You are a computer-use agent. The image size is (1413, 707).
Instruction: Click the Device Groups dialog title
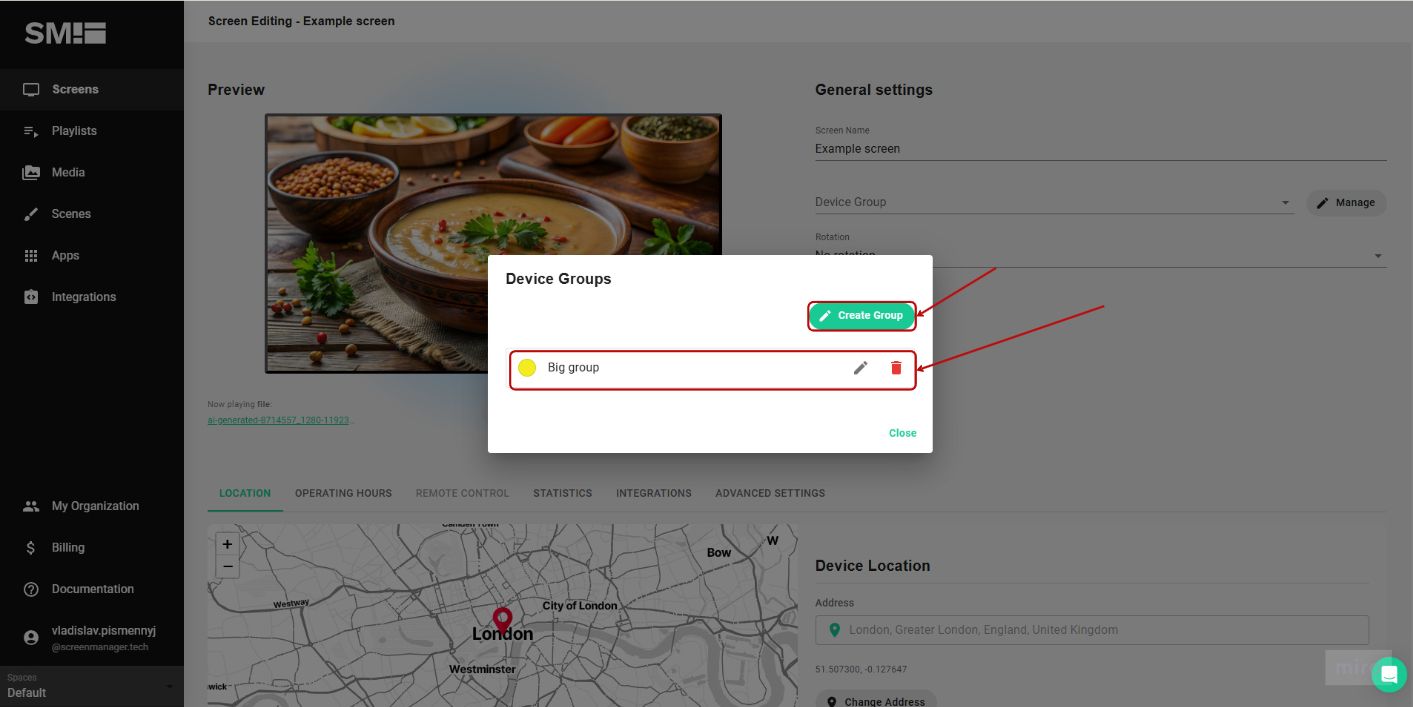click(x=558, y=279)
